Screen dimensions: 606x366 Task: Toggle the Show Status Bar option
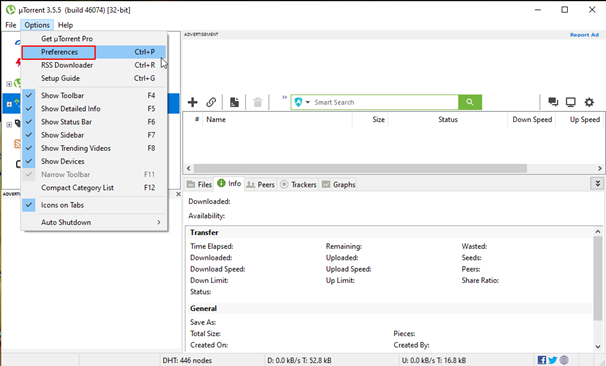point(94,122)
